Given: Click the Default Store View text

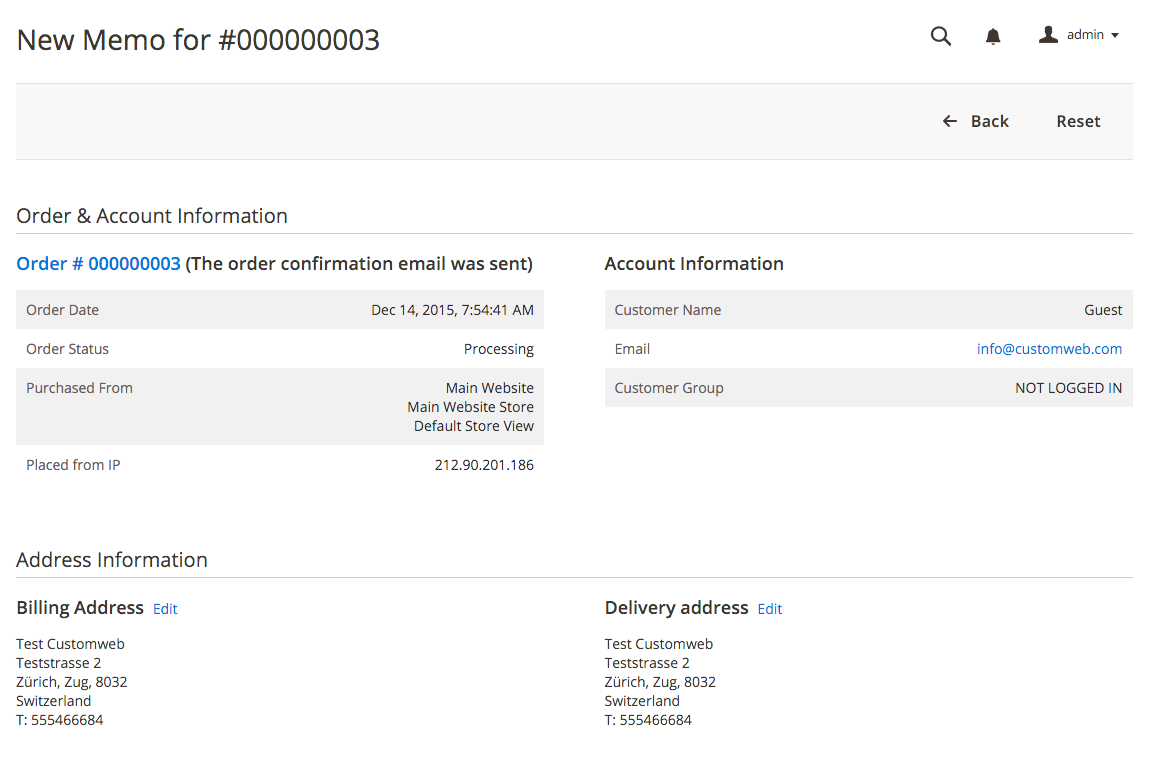Looking at the screenshot, I should 473,426.
